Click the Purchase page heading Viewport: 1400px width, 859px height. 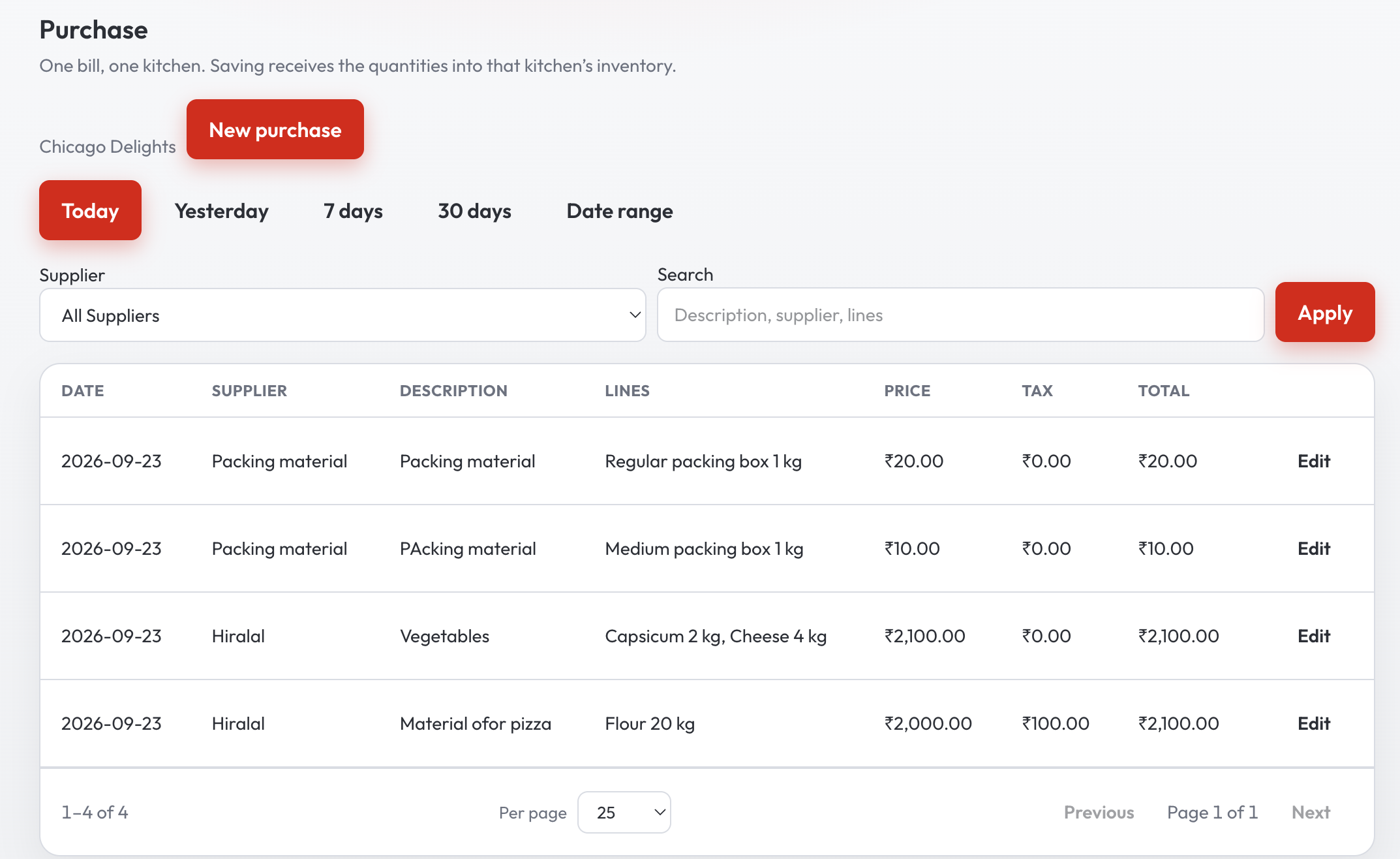[93, 30]
